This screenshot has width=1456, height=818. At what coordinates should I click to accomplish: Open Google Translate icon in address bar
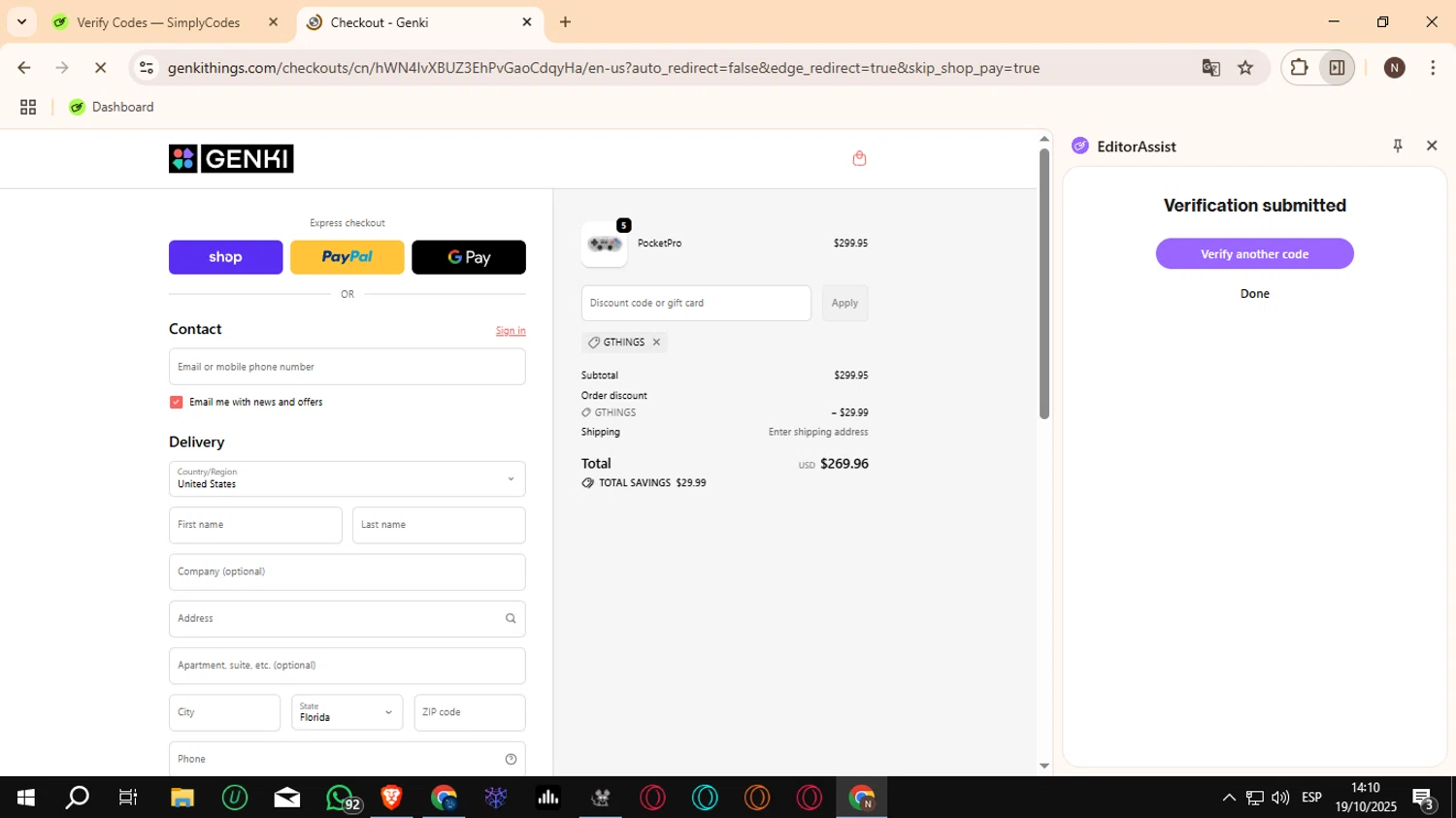(x=1210, y=68)
